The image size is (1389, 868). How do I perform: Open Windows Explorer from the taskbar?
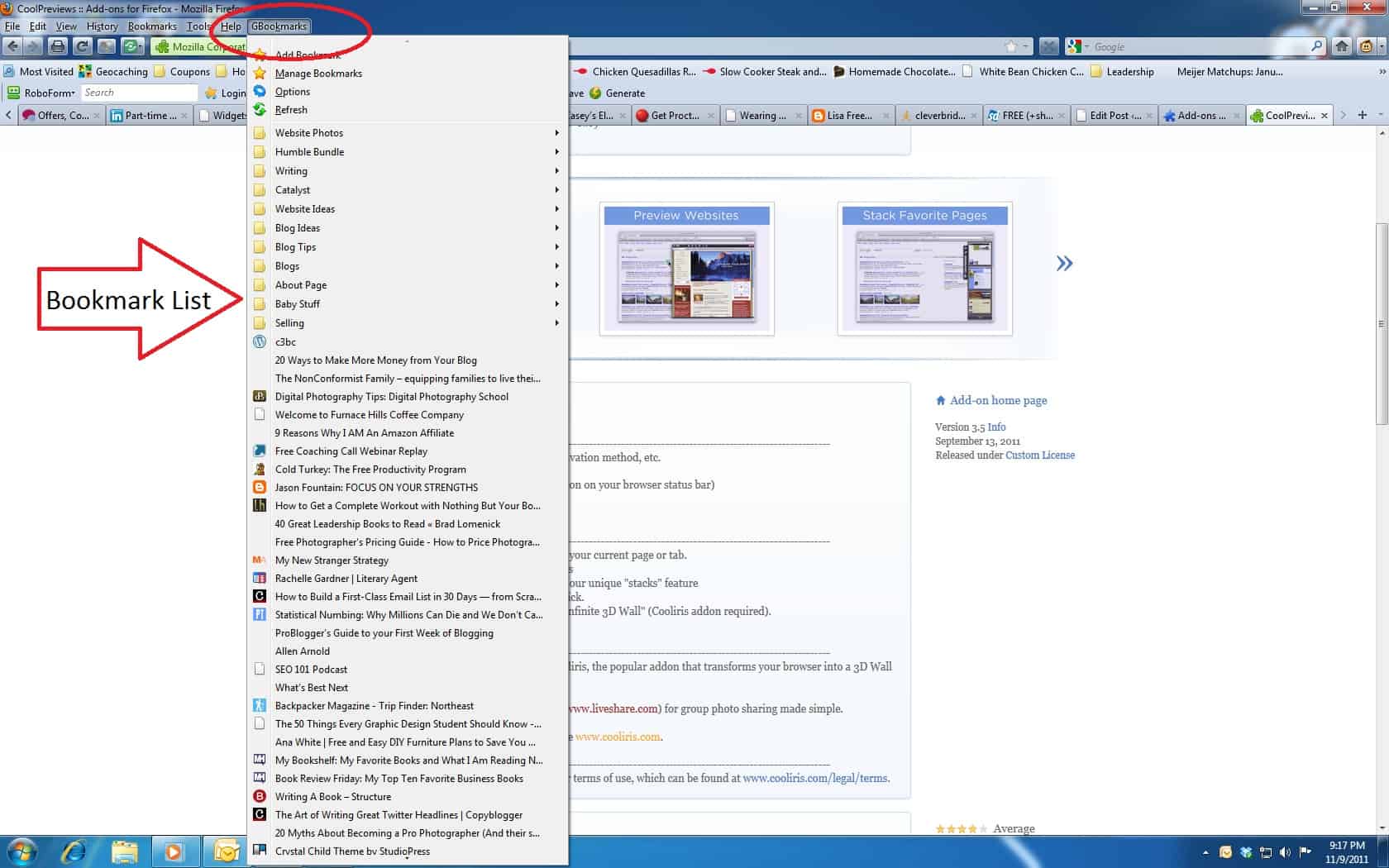tap(124, 851)
